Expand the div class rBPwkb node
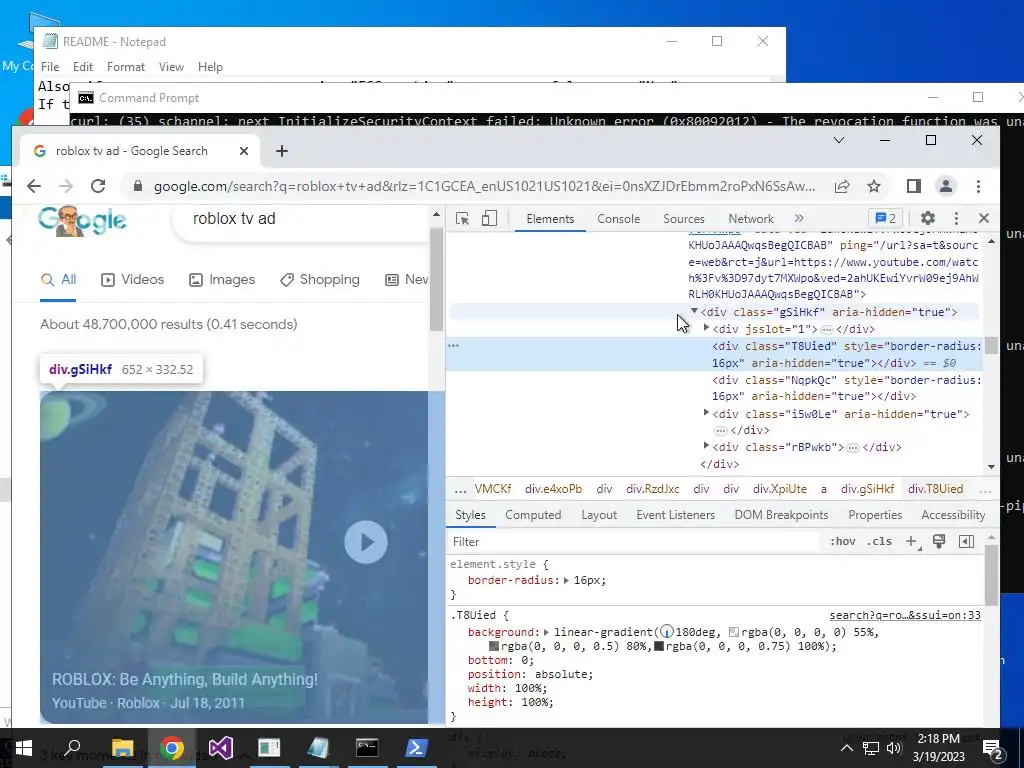Screen dimensions: 1024x768 click(x=706, y=446)
